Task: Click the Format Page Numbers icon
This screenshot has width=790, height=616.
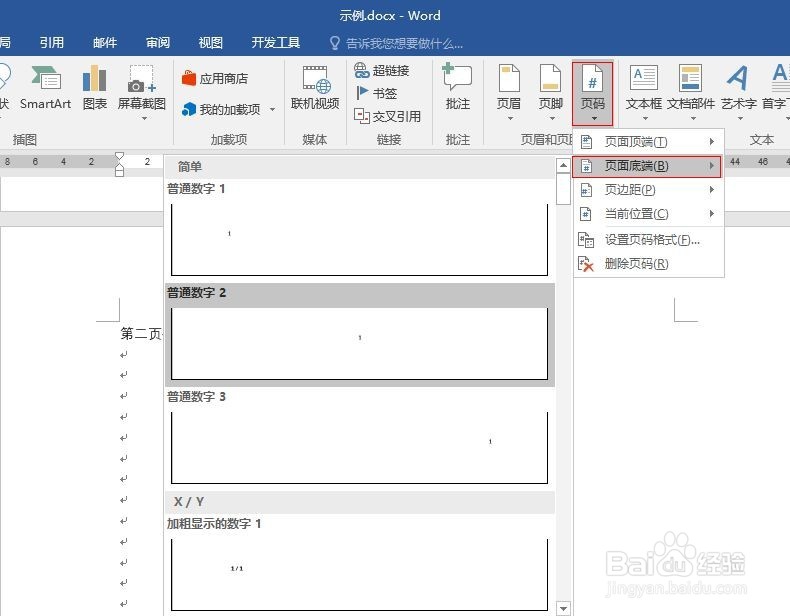Action: coord(586,240)
